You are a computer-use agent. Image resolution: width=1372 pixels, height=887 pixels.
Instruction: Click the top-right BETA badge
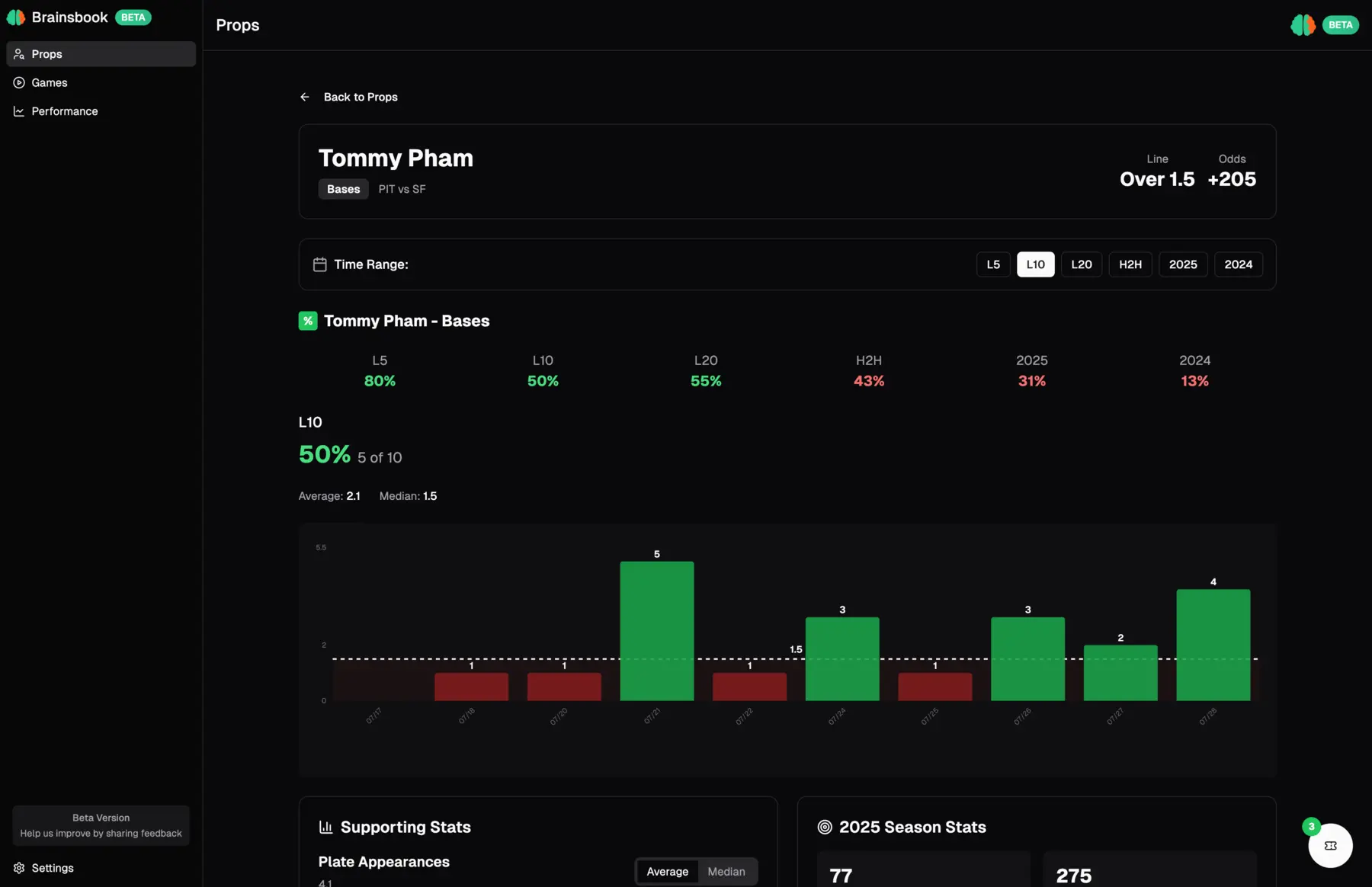pyautogui.click(x=1341, y=25)
